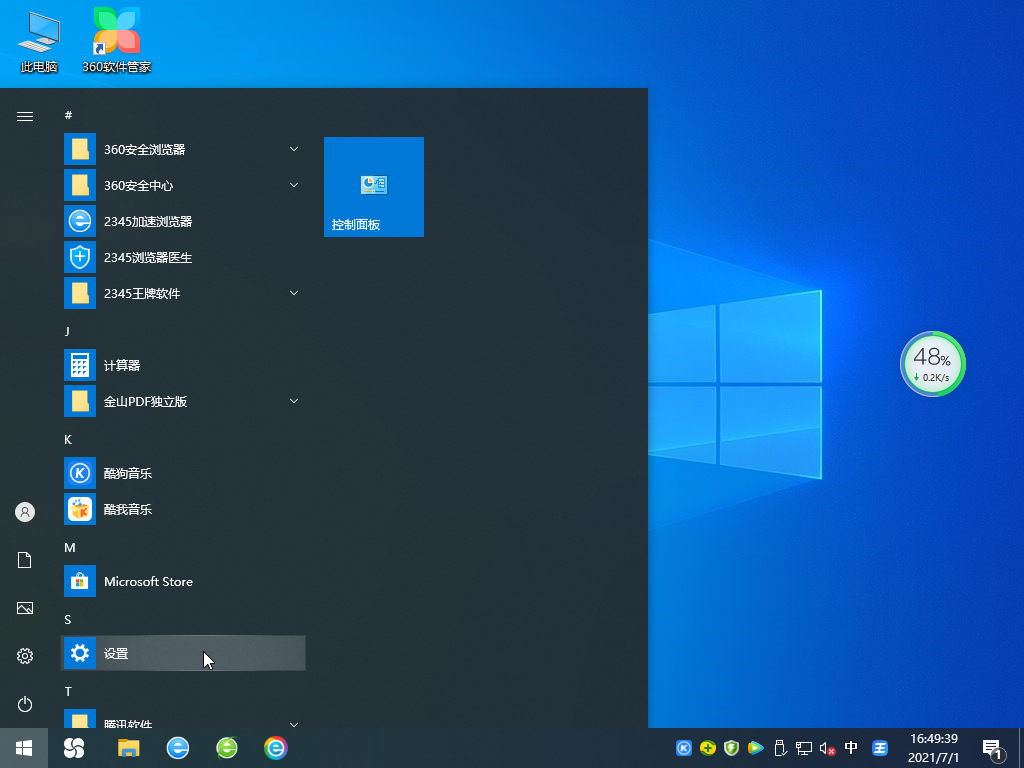Expand the 金山PDF独立版 group
Screen dimensions: 1024x768
[294, 401]
